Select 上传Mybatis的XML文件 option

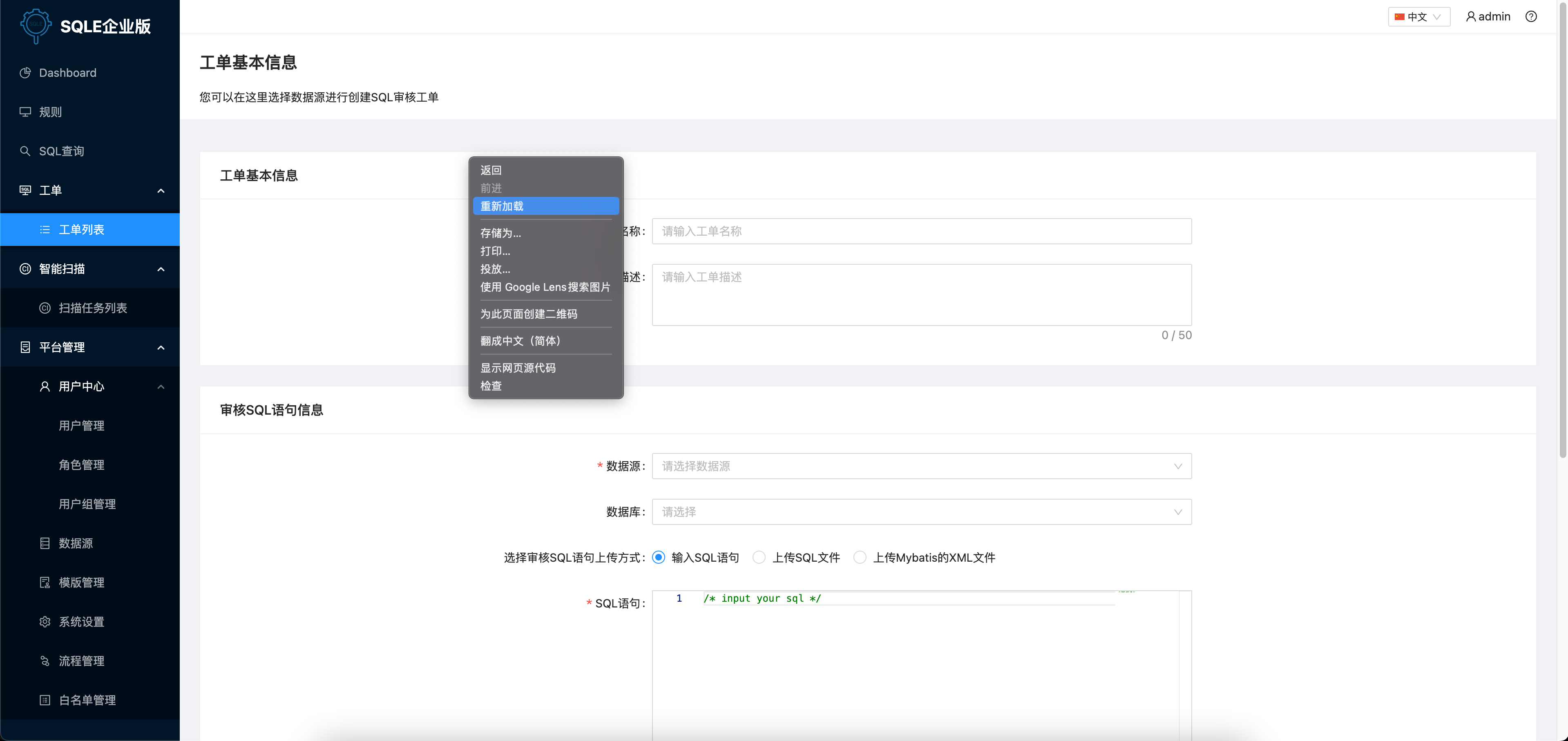point(860,557)
